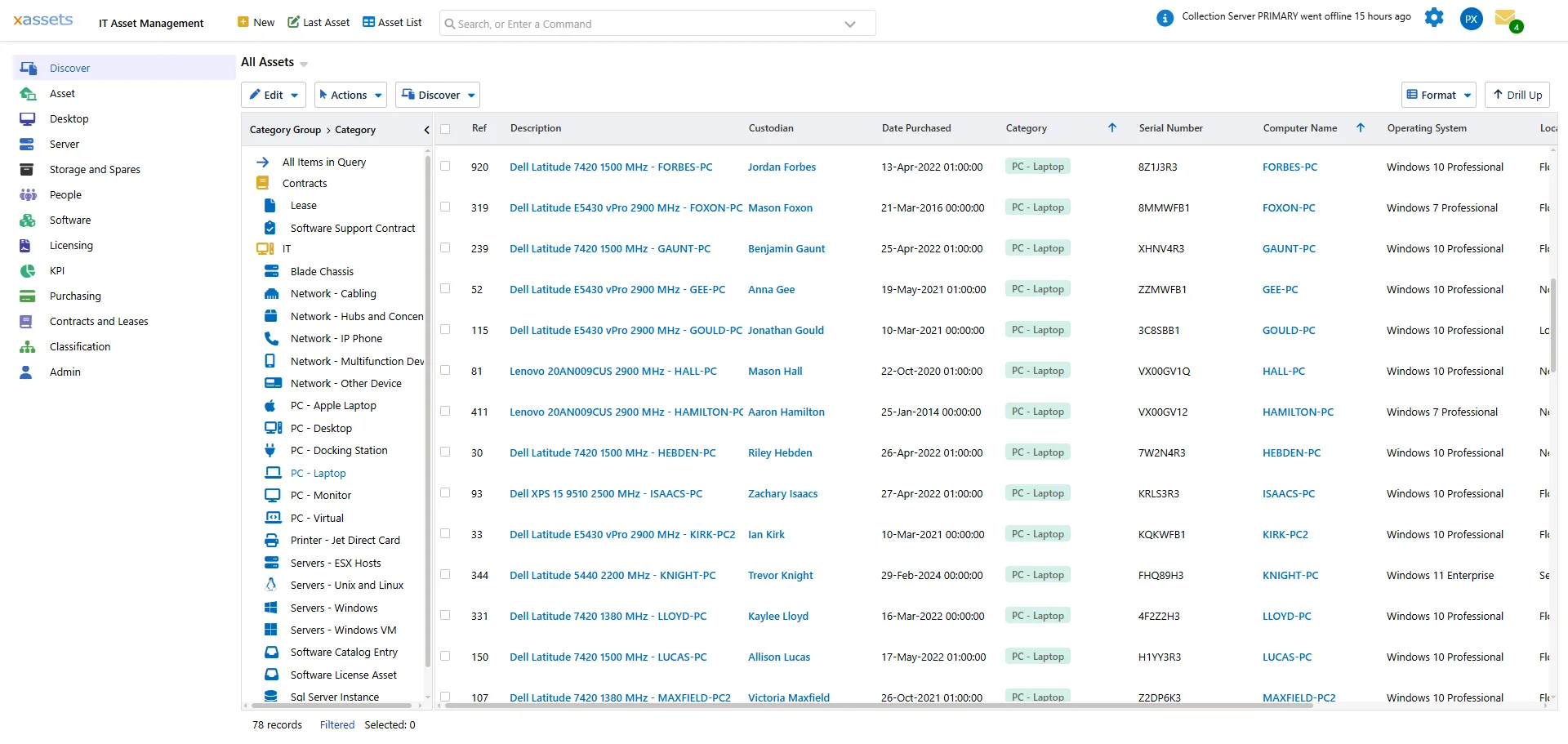Click the Admin user icon
This screenshot has width=1568, height=744.
click(26, 372)
